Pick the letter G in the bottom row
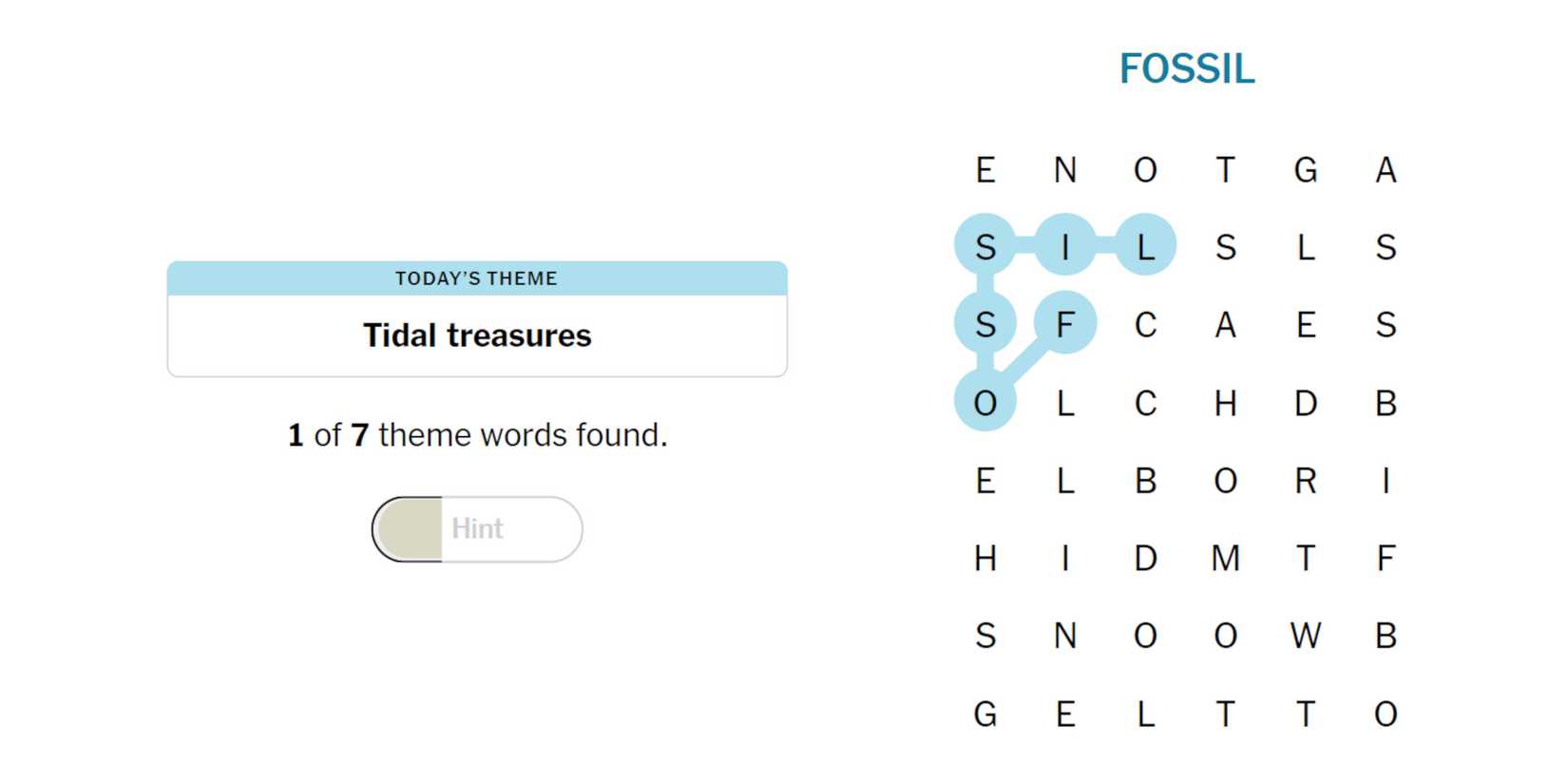 coord(985,714)
